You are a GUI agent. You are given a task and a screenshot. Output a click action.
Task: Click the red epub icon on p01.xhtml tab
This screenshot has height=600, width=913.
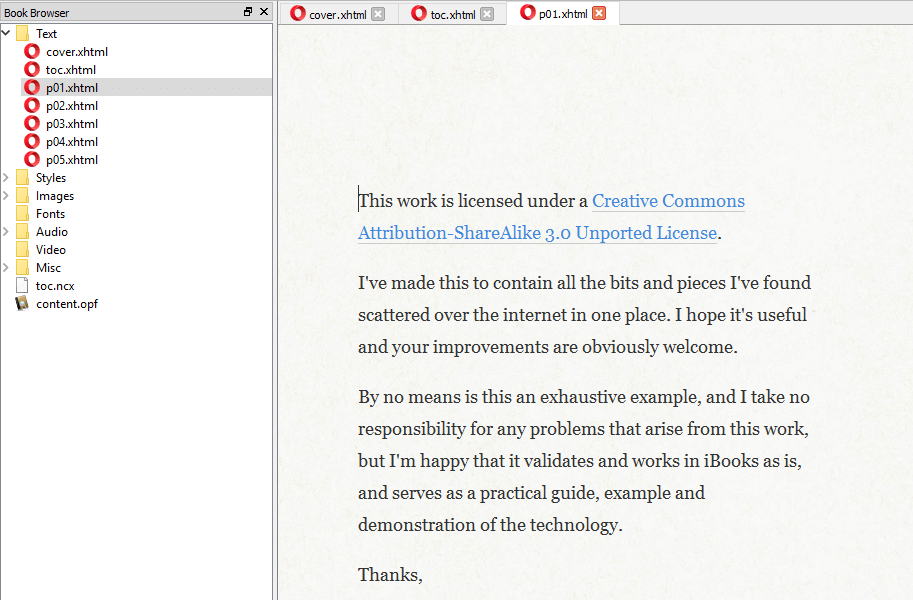point(527,13)
